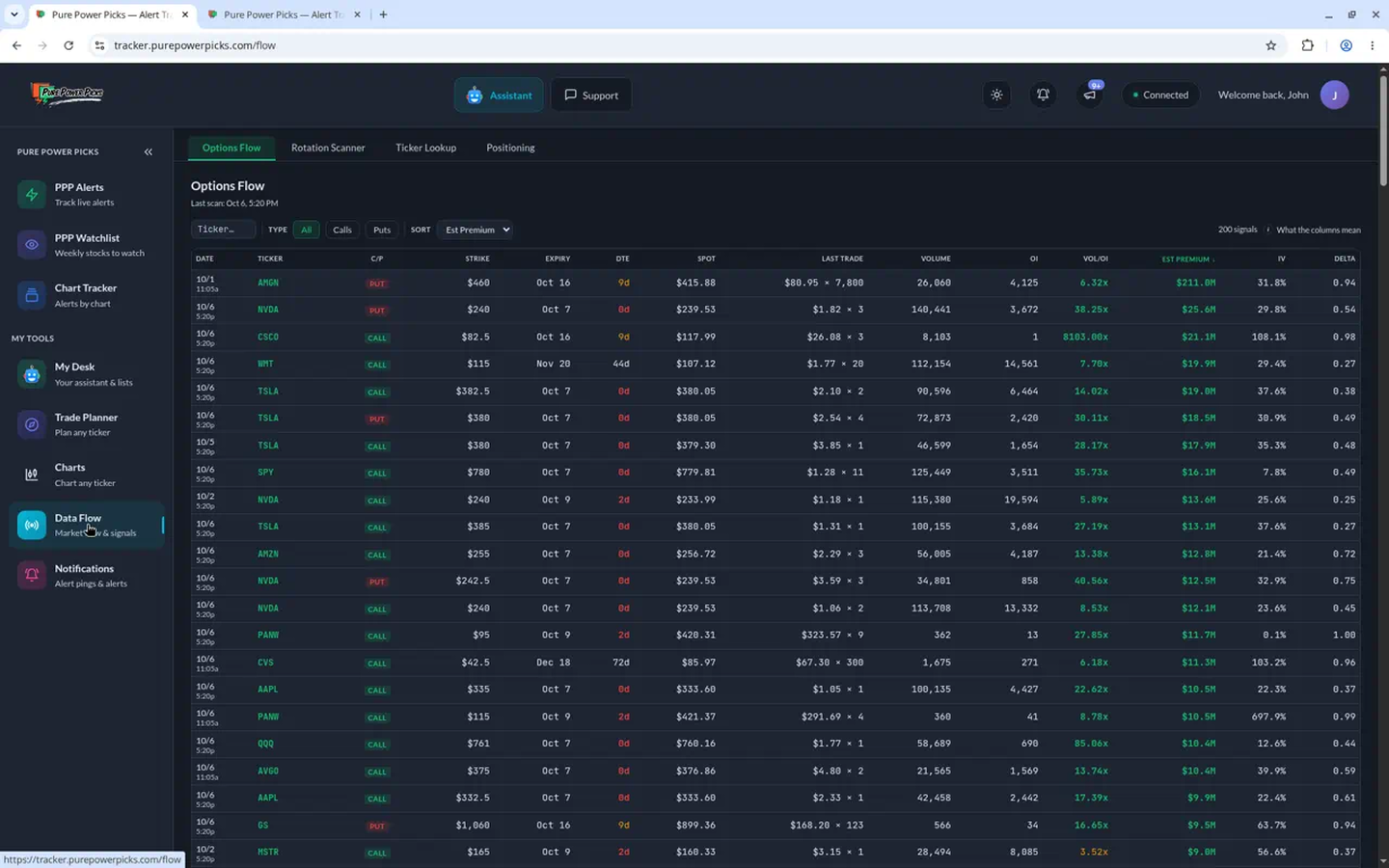Bookmark this page with the star icon
Viewport: 1389px width, 868px height.
click(1271, 45)
